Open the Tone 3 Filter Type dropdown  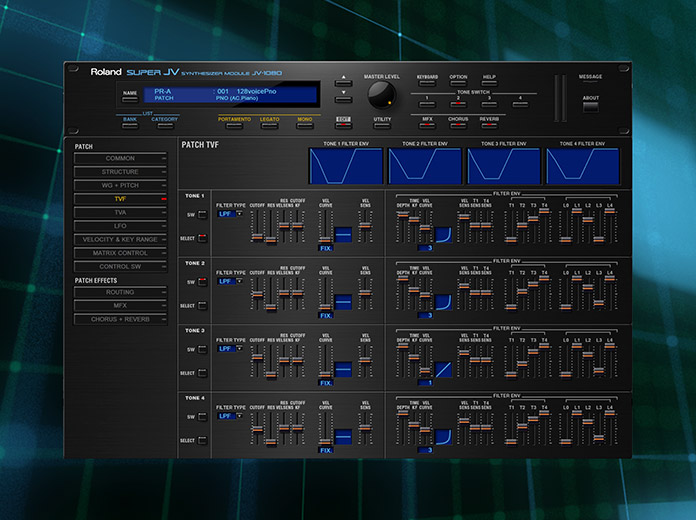coord(231,349)
